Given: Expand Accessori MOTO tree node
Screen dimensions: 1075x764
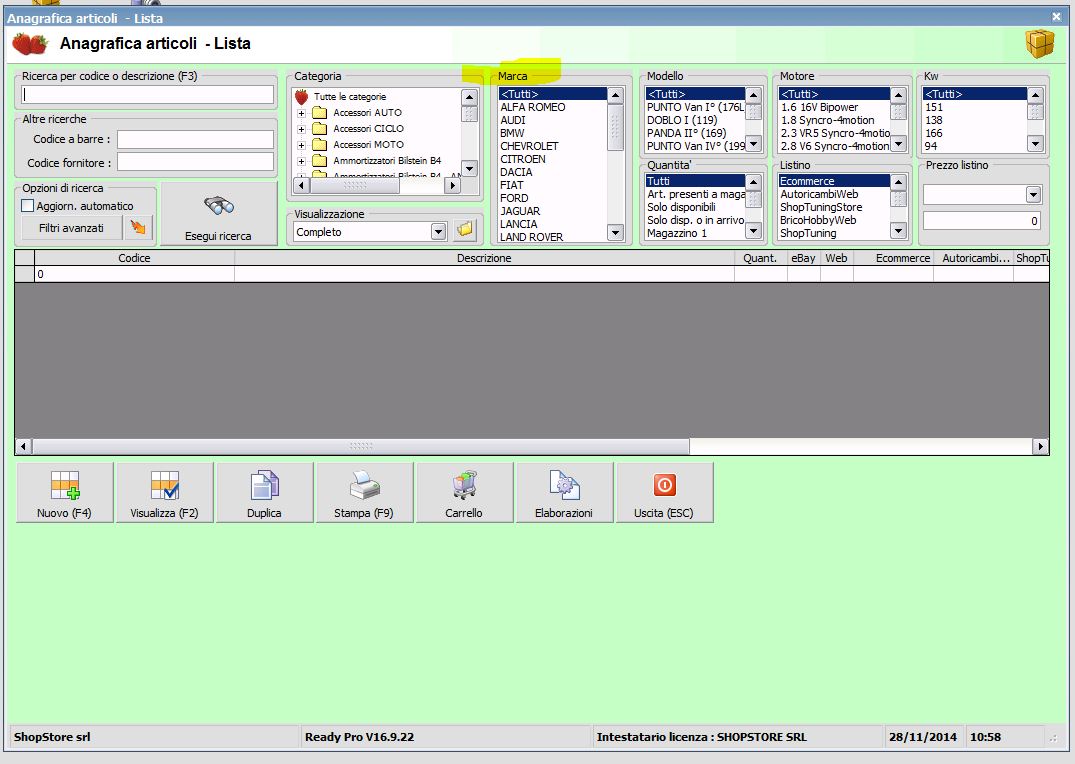Looking at the screenshot, I should pos(301,145).
